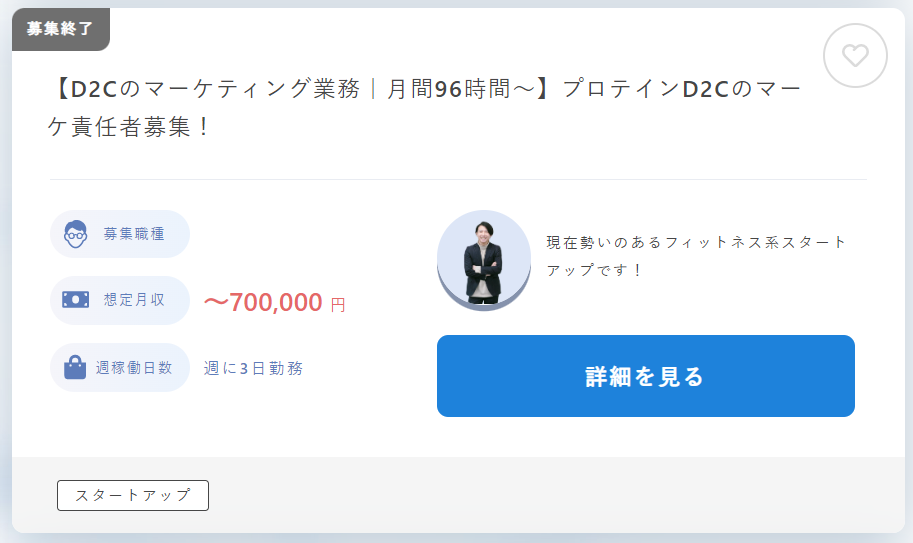
Task: Click the glasses face icon for 募集職種
Action: [76, 234]
